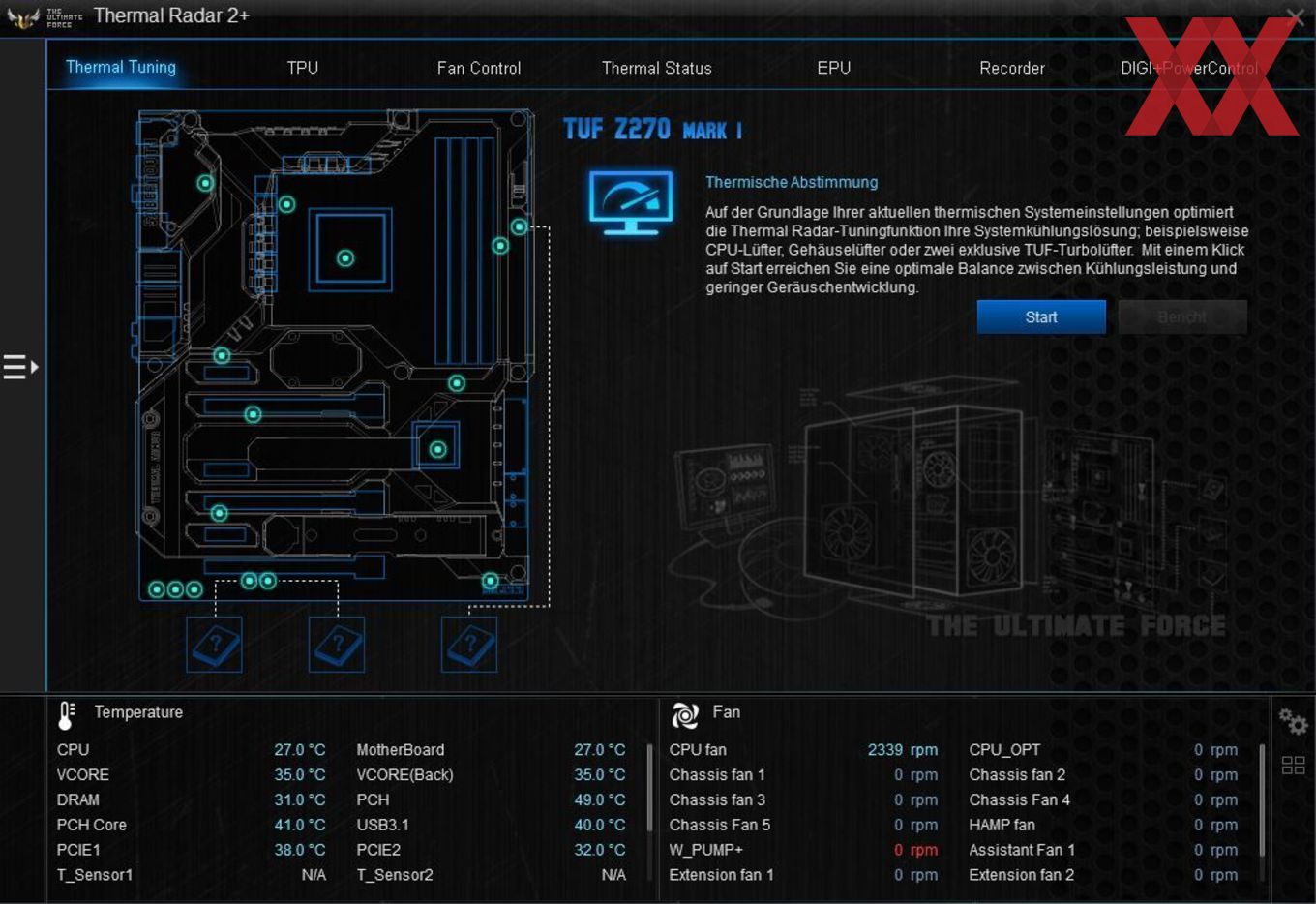The image size is (1316, 904).
Task: Click the Fan panel scrollbar
Action: coord(1262,799)
